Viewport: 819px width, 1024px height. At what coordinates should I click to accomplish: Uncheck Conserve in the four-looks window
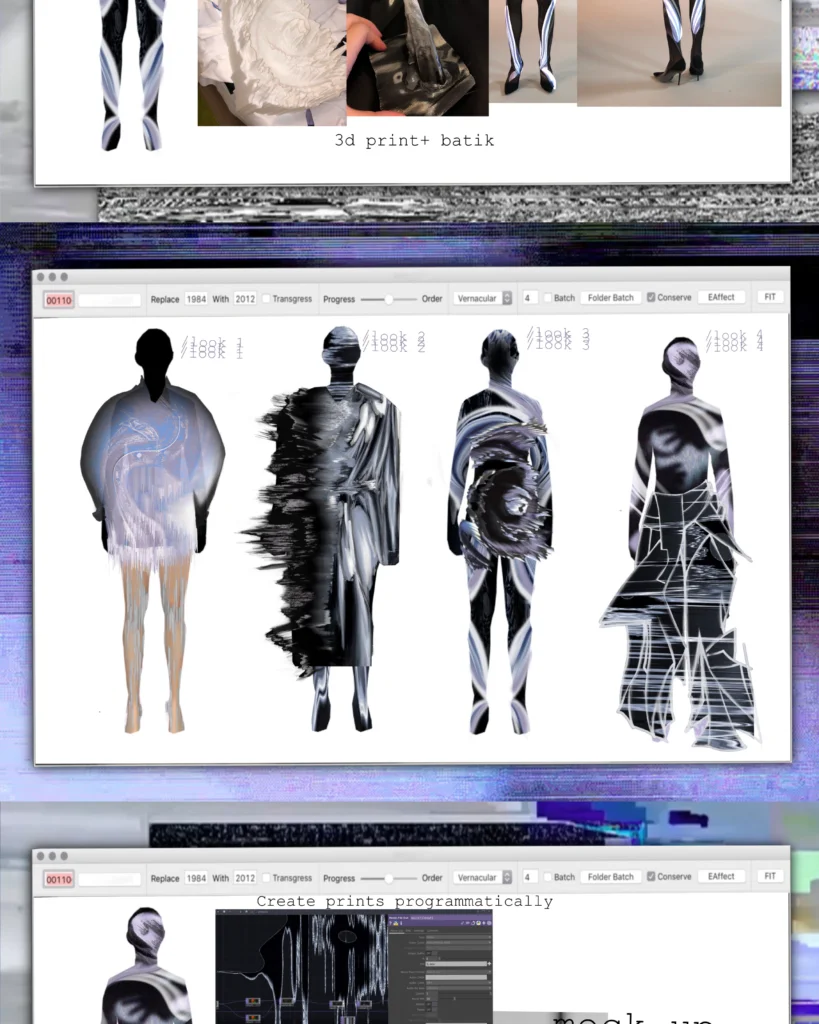(x=652, y=298)
